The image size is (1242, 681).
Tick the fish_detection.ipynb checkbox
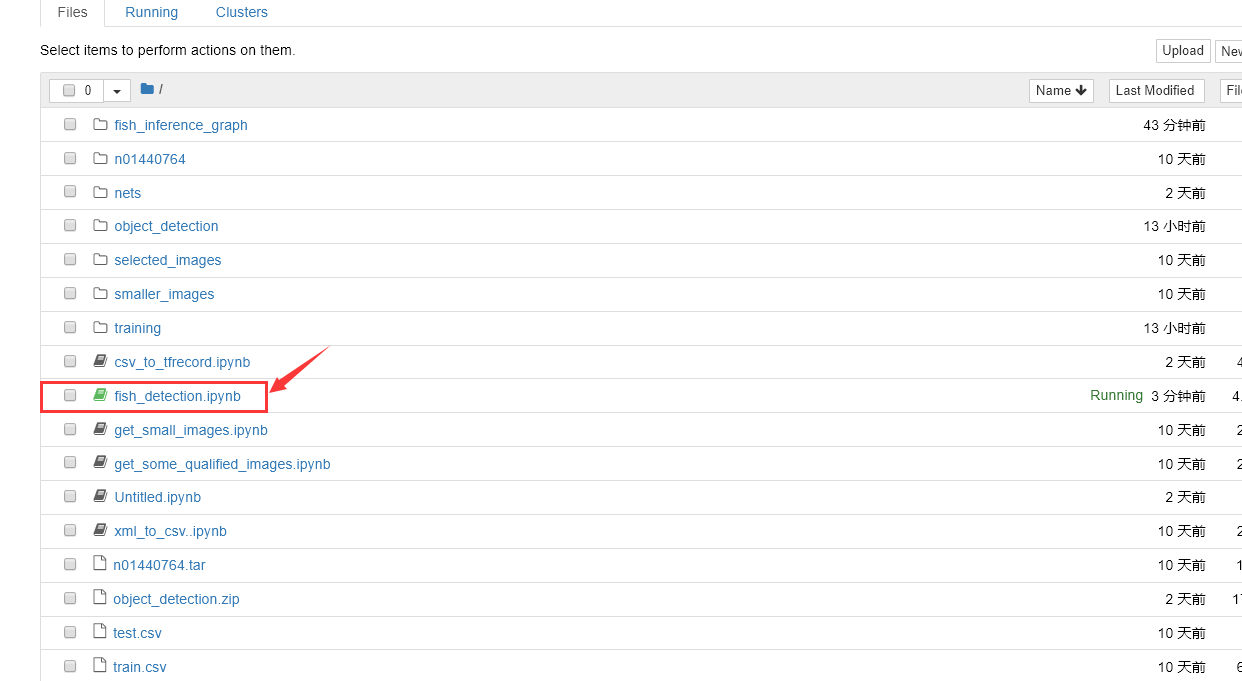(x=70, y=395)
